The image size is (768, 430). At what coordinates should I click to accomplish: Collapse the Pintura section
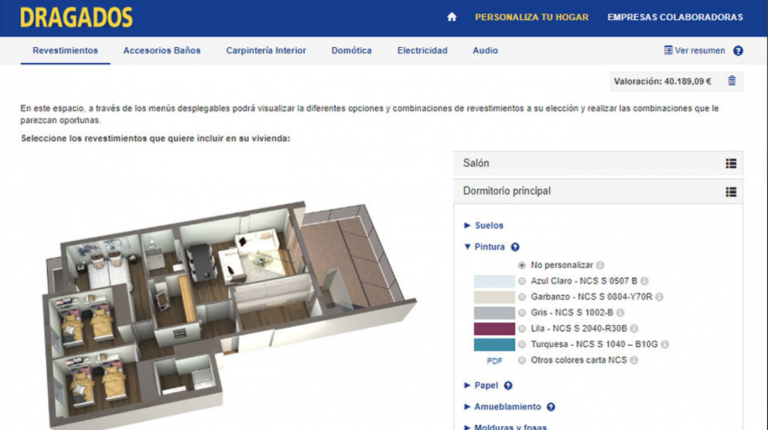coord(484,246)
